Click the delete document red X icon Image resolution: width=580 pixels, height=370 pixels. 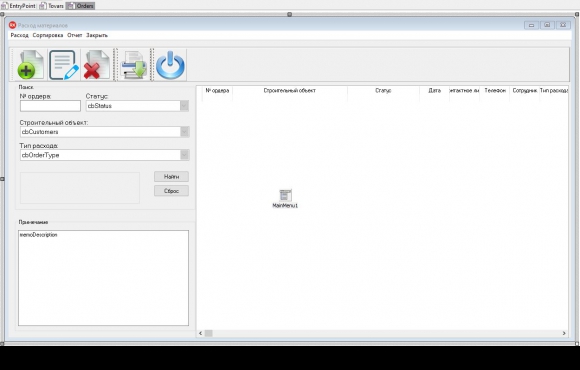[x=97, y=65]
